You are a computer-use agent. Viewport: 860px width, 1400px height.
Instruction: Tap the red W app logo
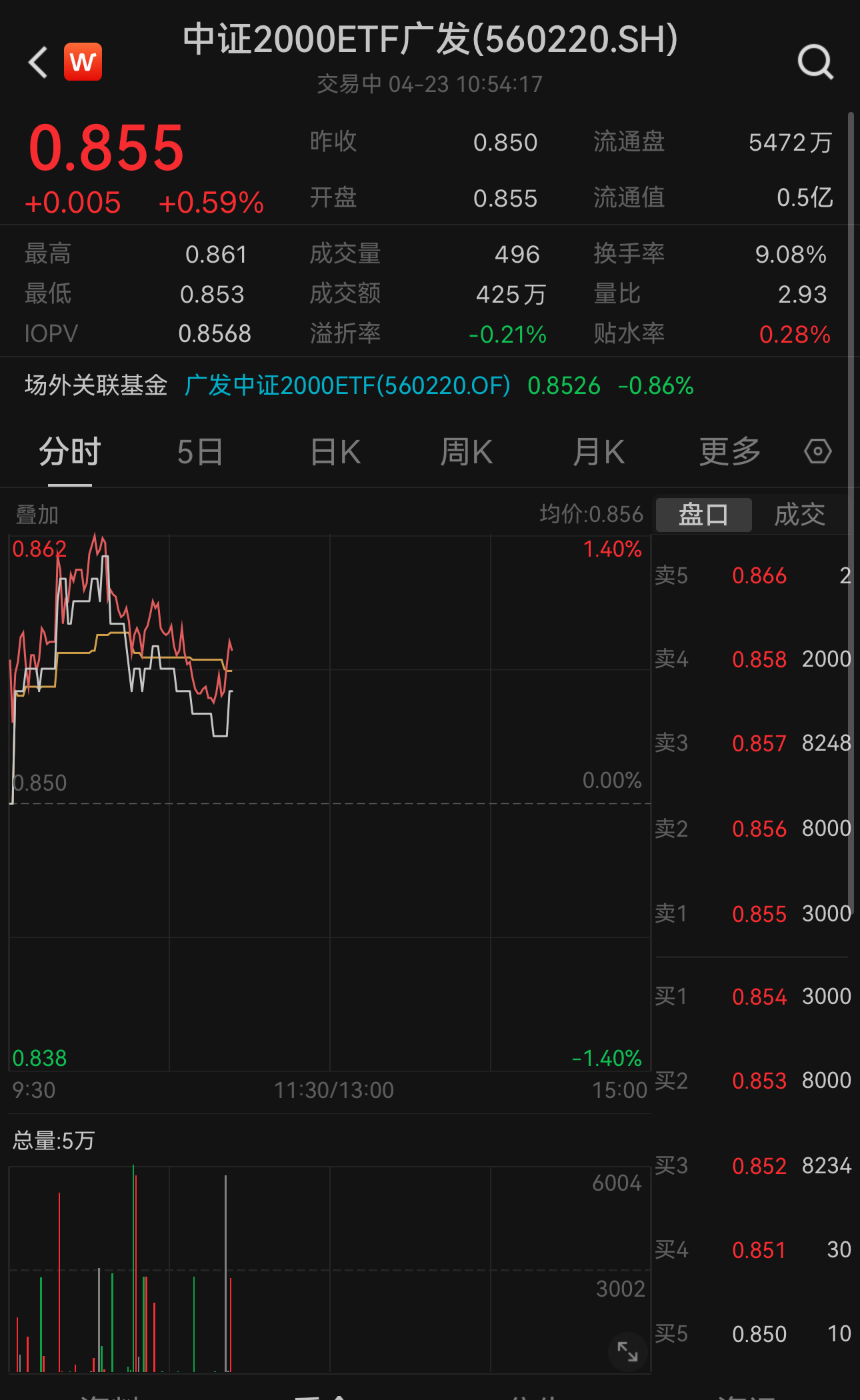click(83, 62)
